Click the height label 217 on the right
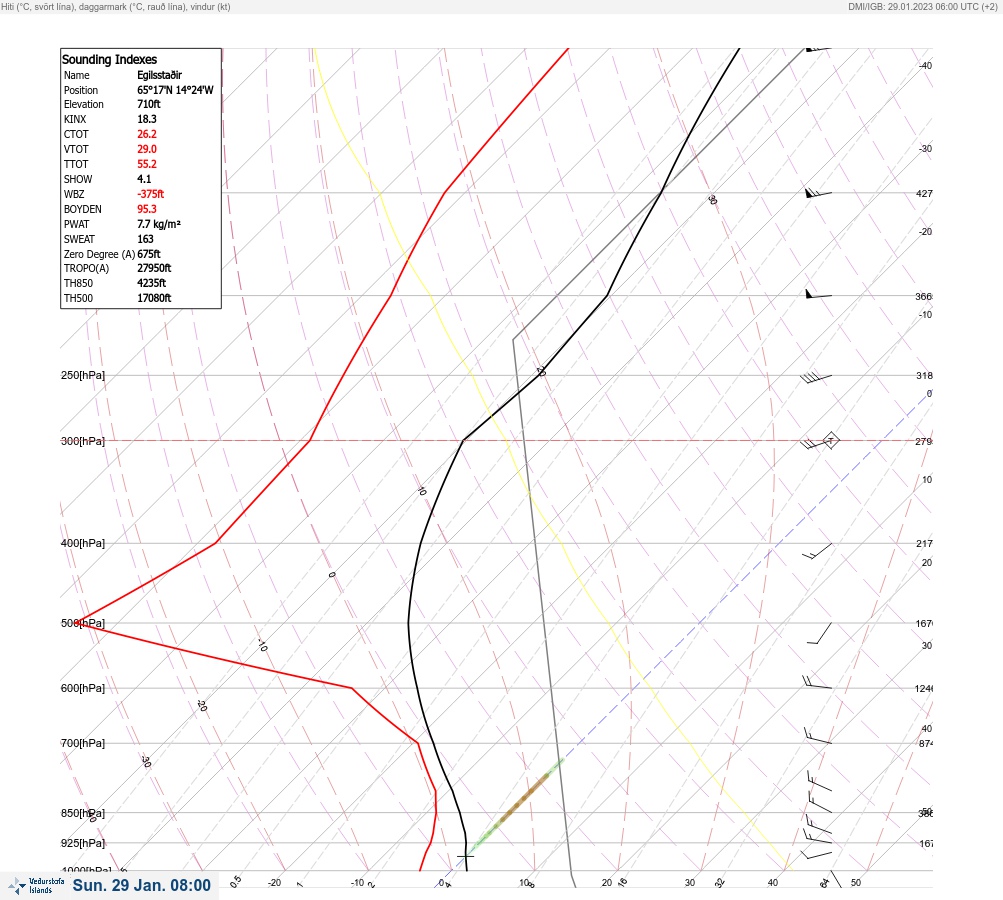This screenshot has width=1003, height=900. point(924,543)
